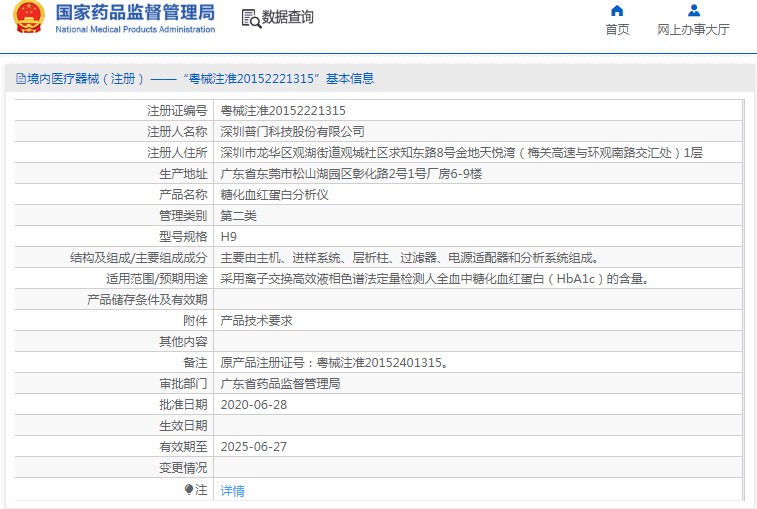The image size is (757, 509).
Task: Click the expiry date 2025-06-27
Action: pos(253,447)
